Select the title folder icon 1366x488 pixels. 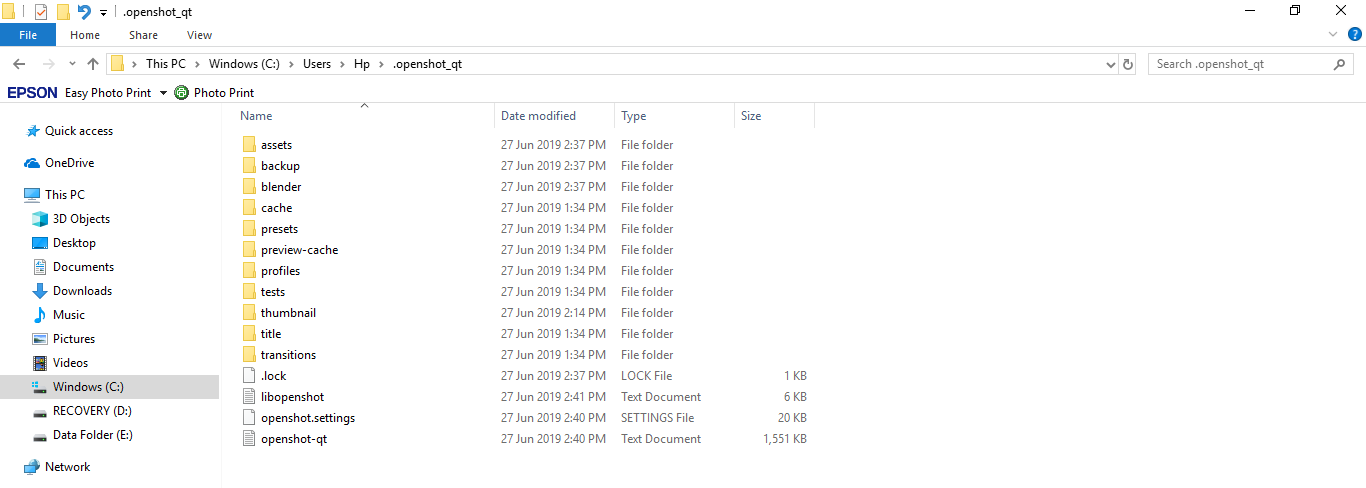tap(250, 334)
